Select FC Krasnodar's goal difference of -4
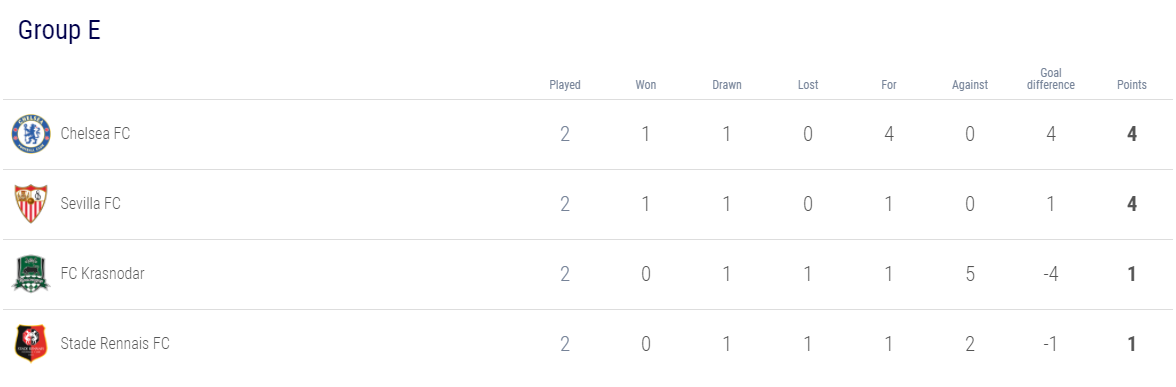 click(1051, 274)
